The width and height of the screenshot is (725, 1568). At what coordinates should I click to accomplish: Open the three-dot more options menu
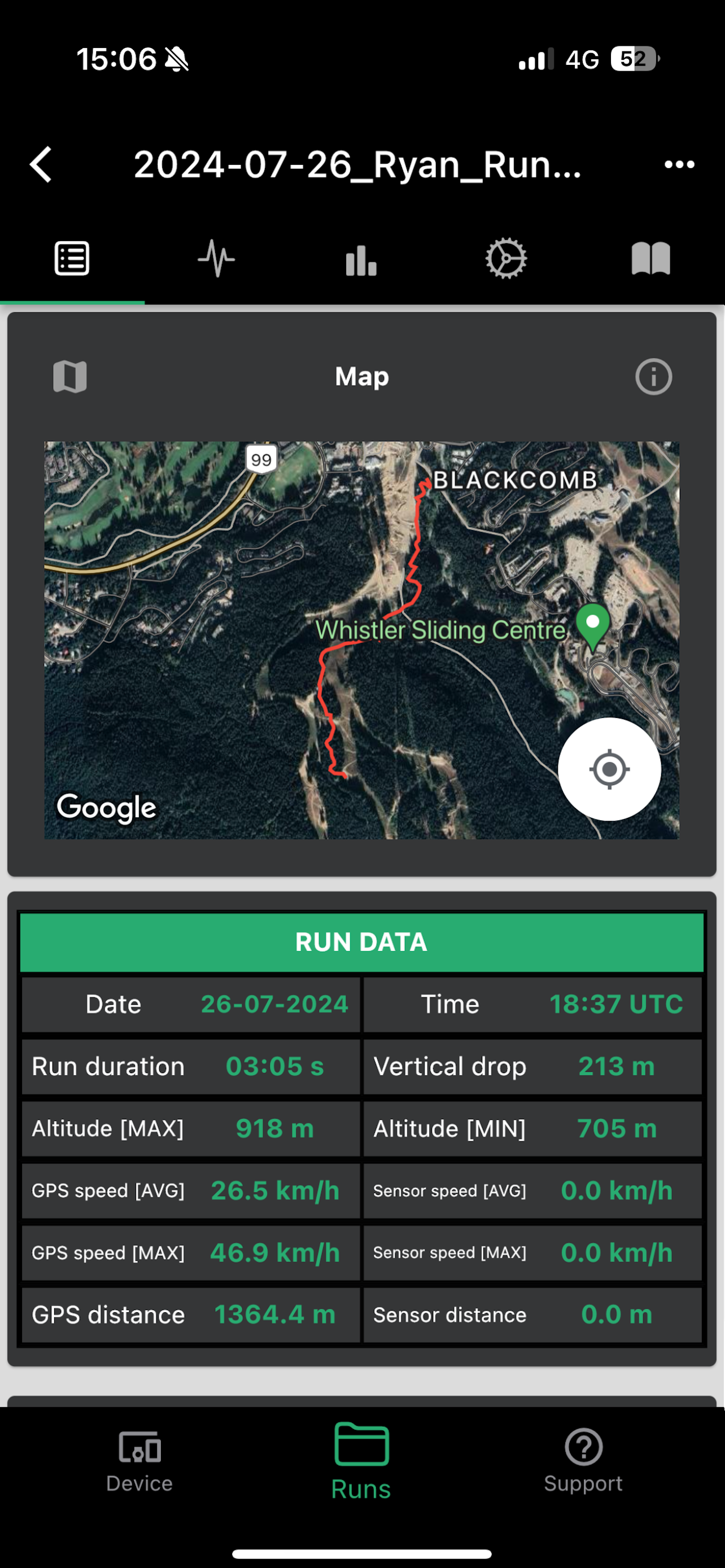click(679, 164)
